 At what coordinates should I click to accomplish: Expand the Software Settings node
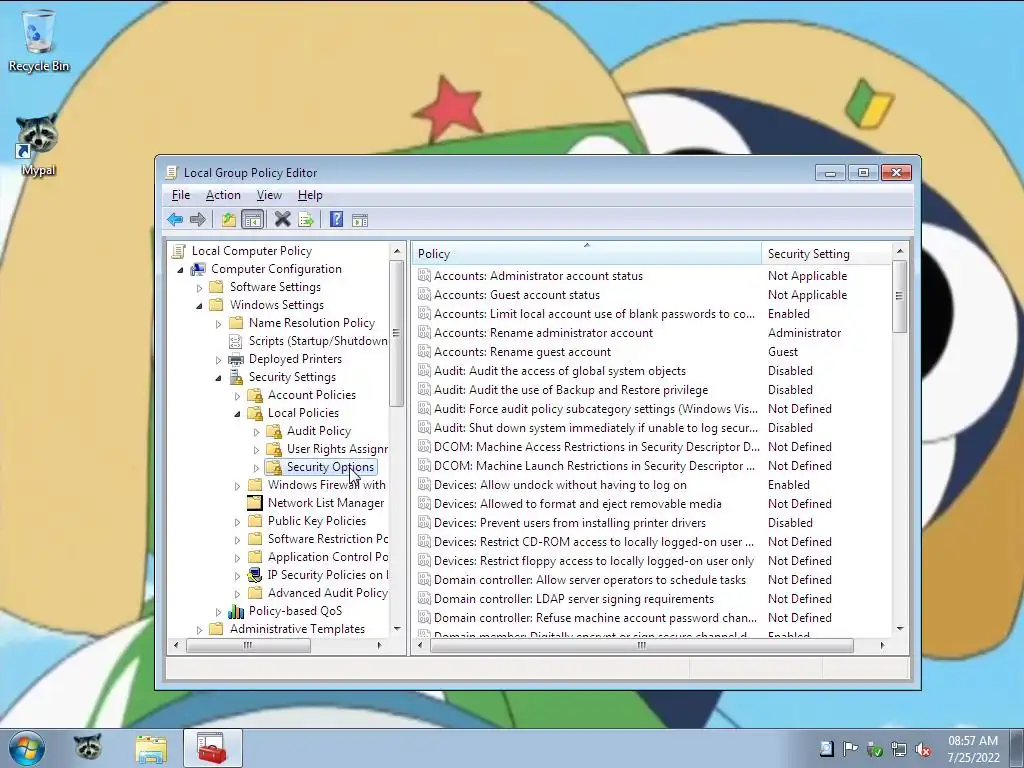point(200,287)
